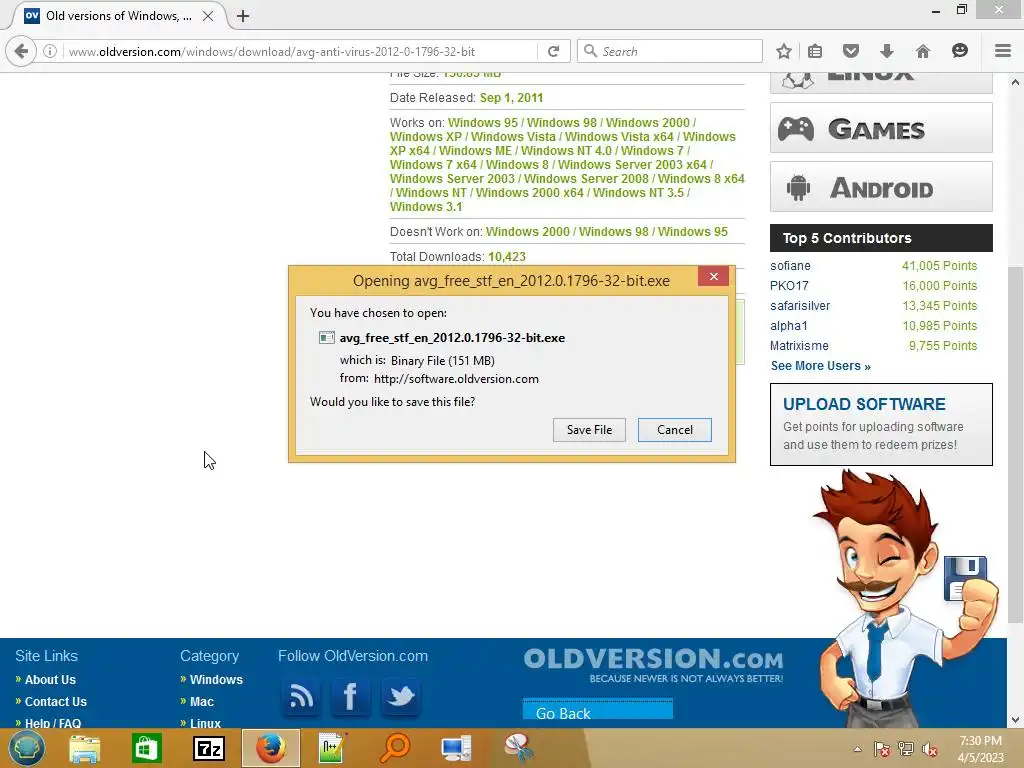Switch to Firefox in the taskbar
This screenshot has width=1024, height=768.
(x=271, y=748)
